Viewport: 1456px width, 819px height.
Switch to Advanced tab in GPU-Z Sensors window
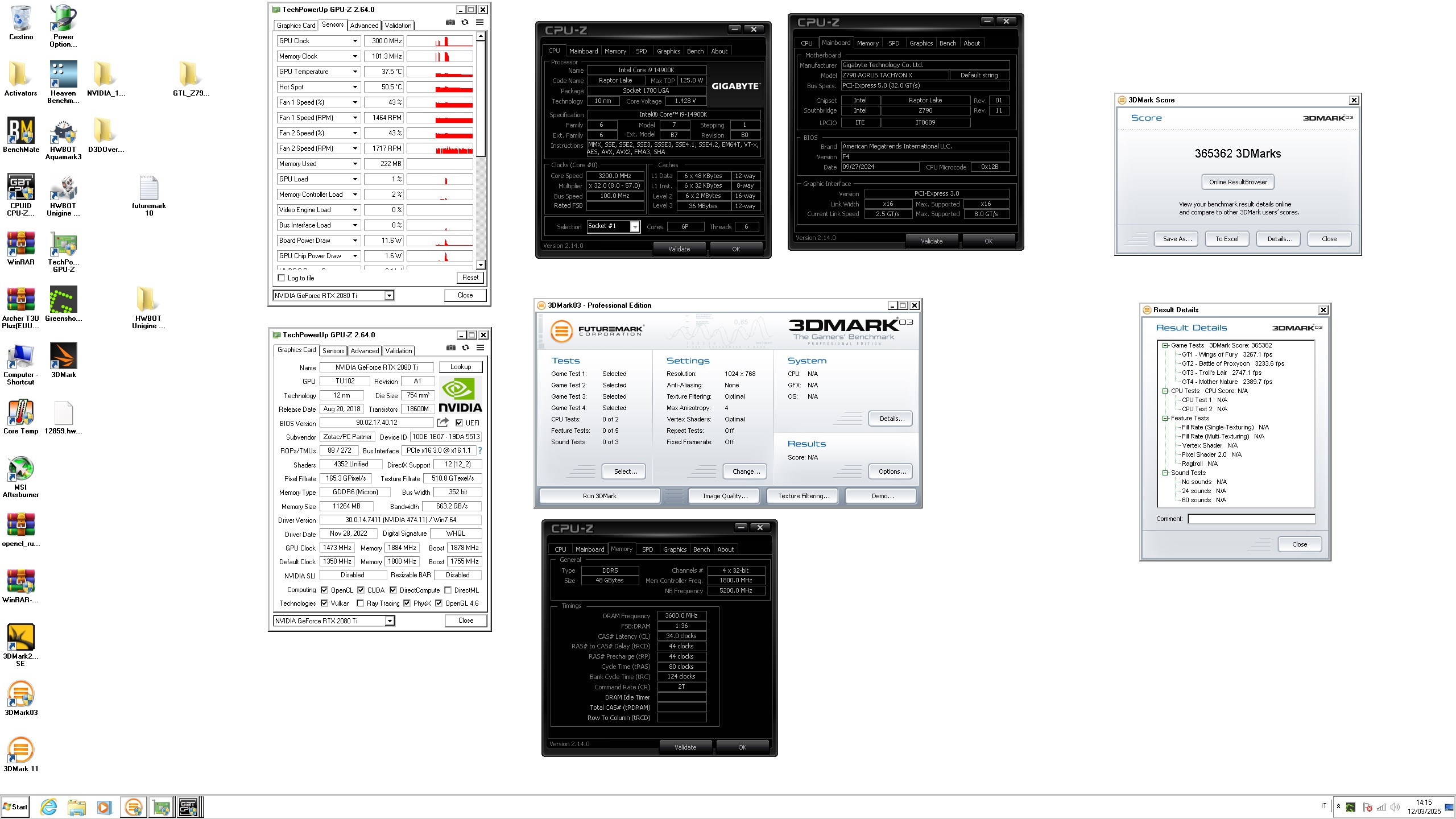click(x=364, y=26)
